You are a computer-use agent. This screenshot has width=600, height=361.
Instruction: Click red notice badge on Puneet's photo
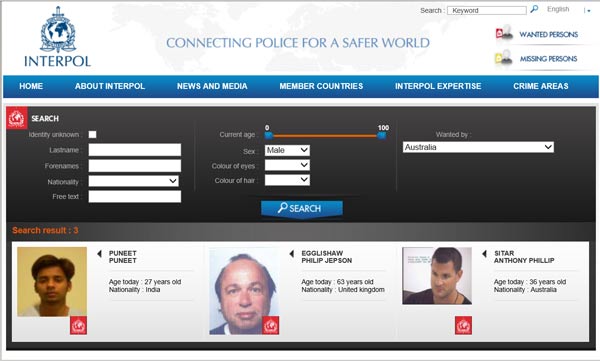pyautogui.click(x=78, y=325)
